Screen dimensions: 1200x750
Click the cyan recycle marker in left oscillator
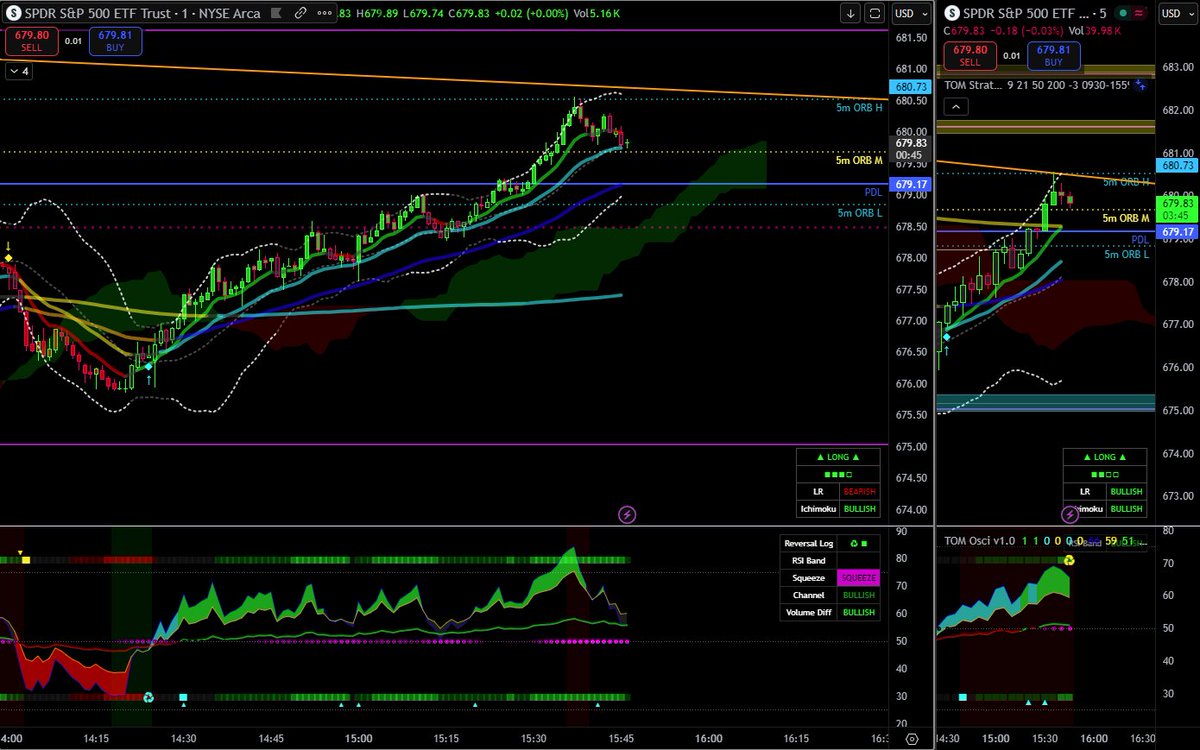[149, 697]
